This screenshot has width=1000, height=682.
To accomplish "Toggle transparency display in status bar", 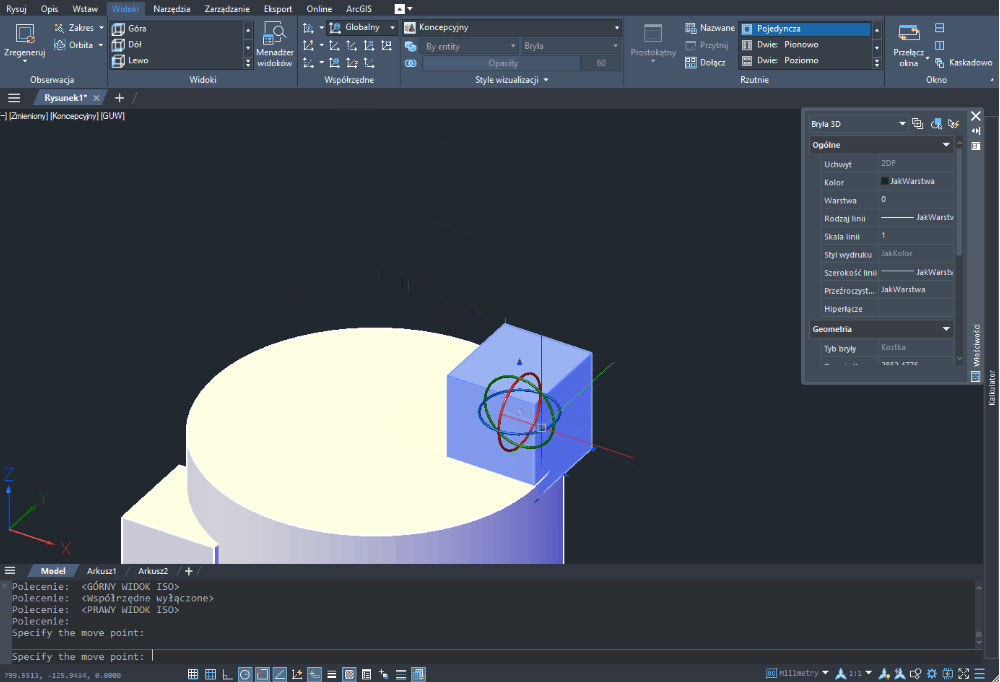I will (349, 674).
